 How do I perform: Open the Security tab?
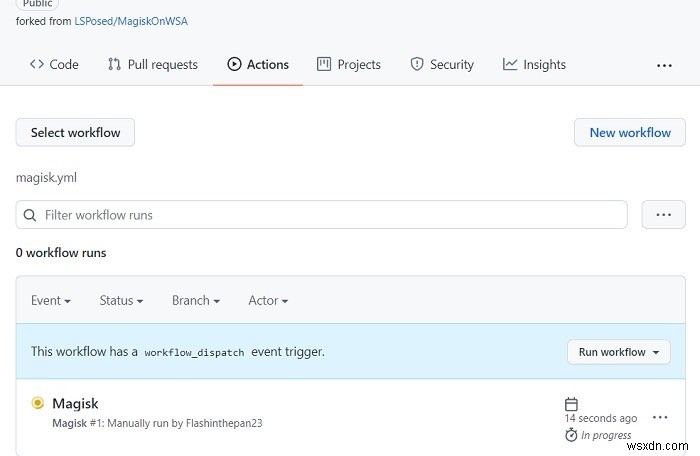coord(442,65)
